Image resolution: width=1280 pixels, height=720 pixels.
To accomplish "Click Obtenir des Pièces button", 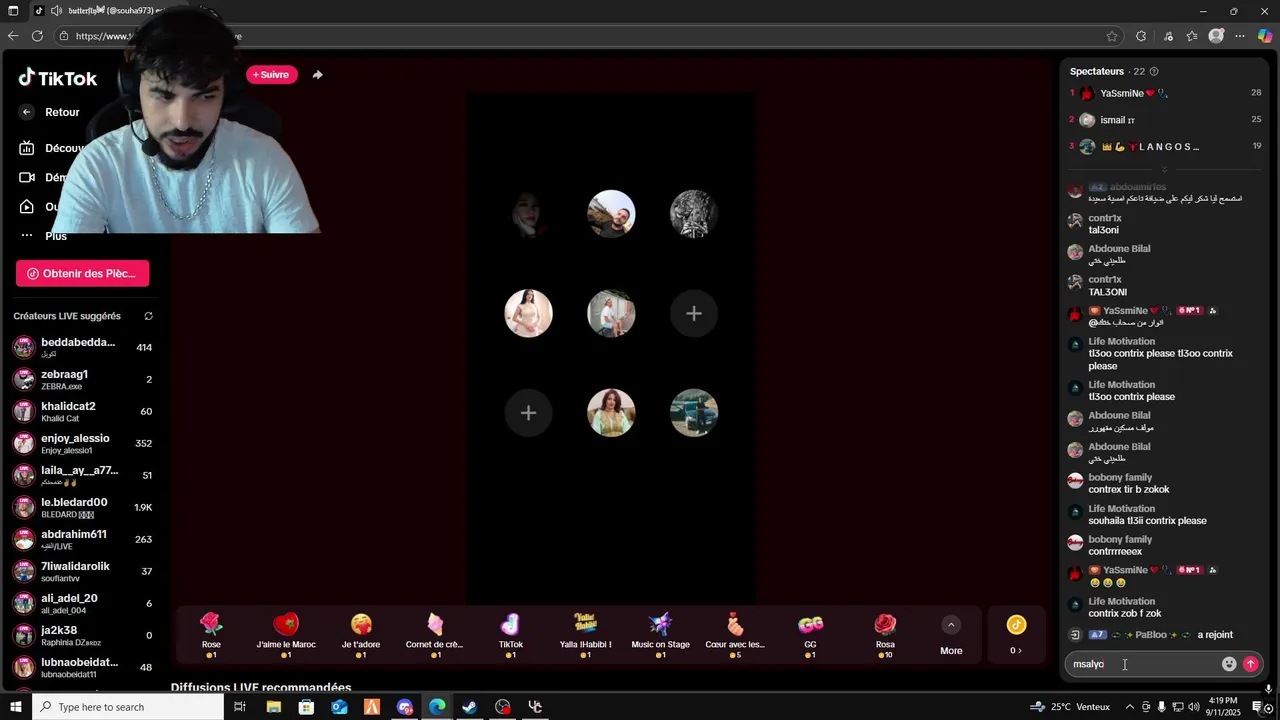I will click(82, 273).
